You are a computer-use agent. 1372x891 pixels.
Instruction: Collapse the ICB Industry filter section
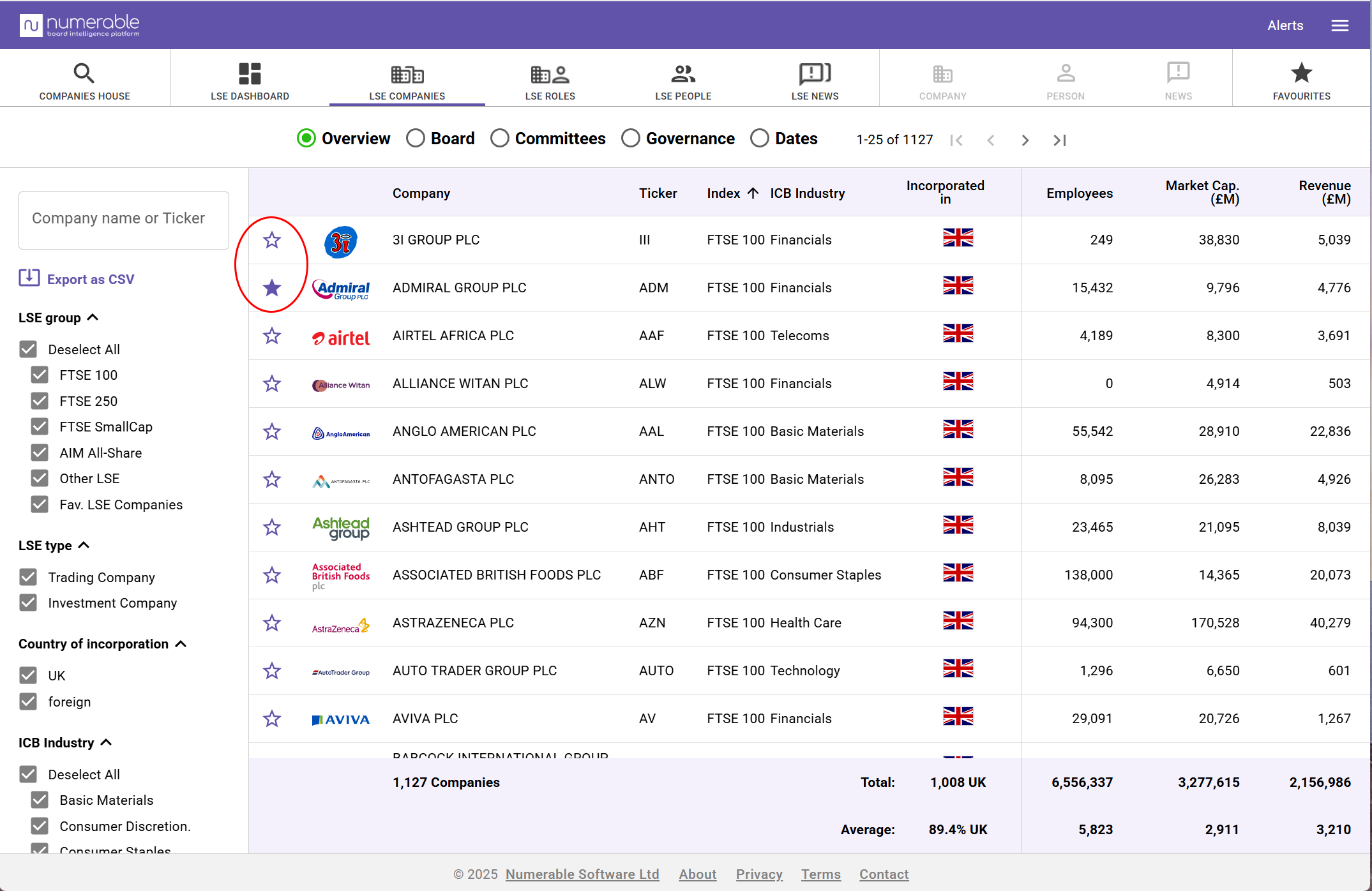[107, 742]
